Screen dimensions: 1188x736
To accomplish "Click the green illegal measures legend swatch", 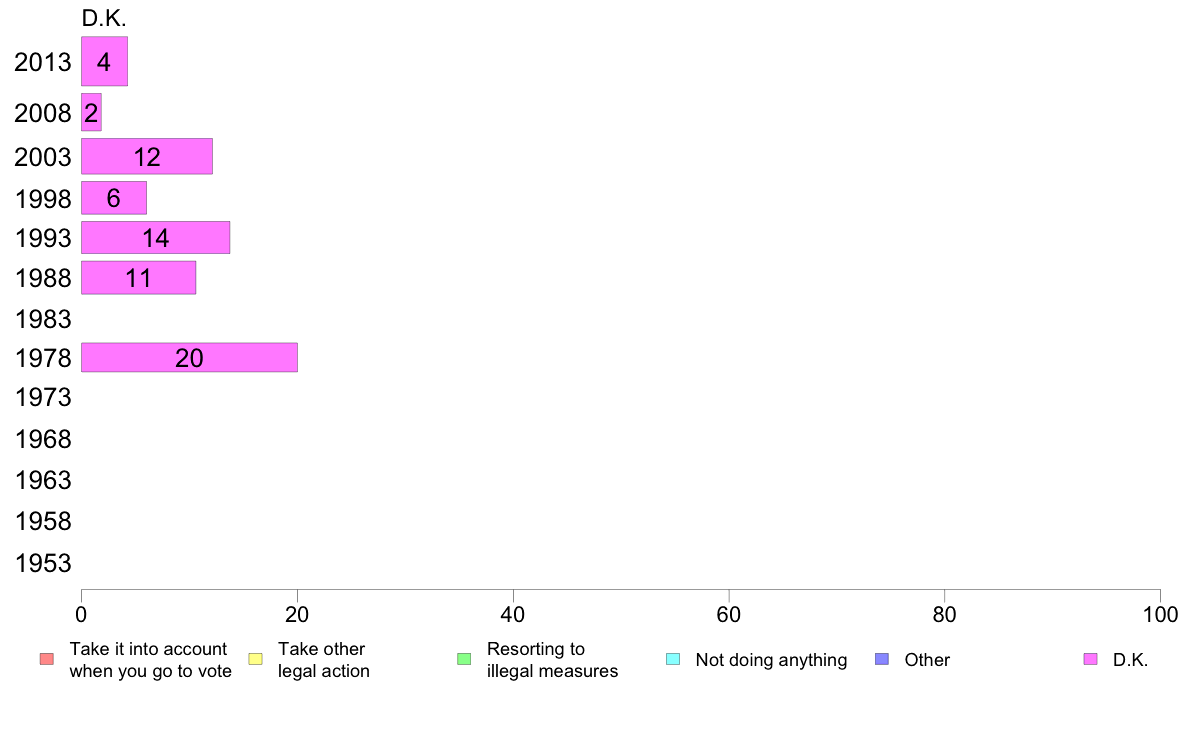I will pos(464,659).
